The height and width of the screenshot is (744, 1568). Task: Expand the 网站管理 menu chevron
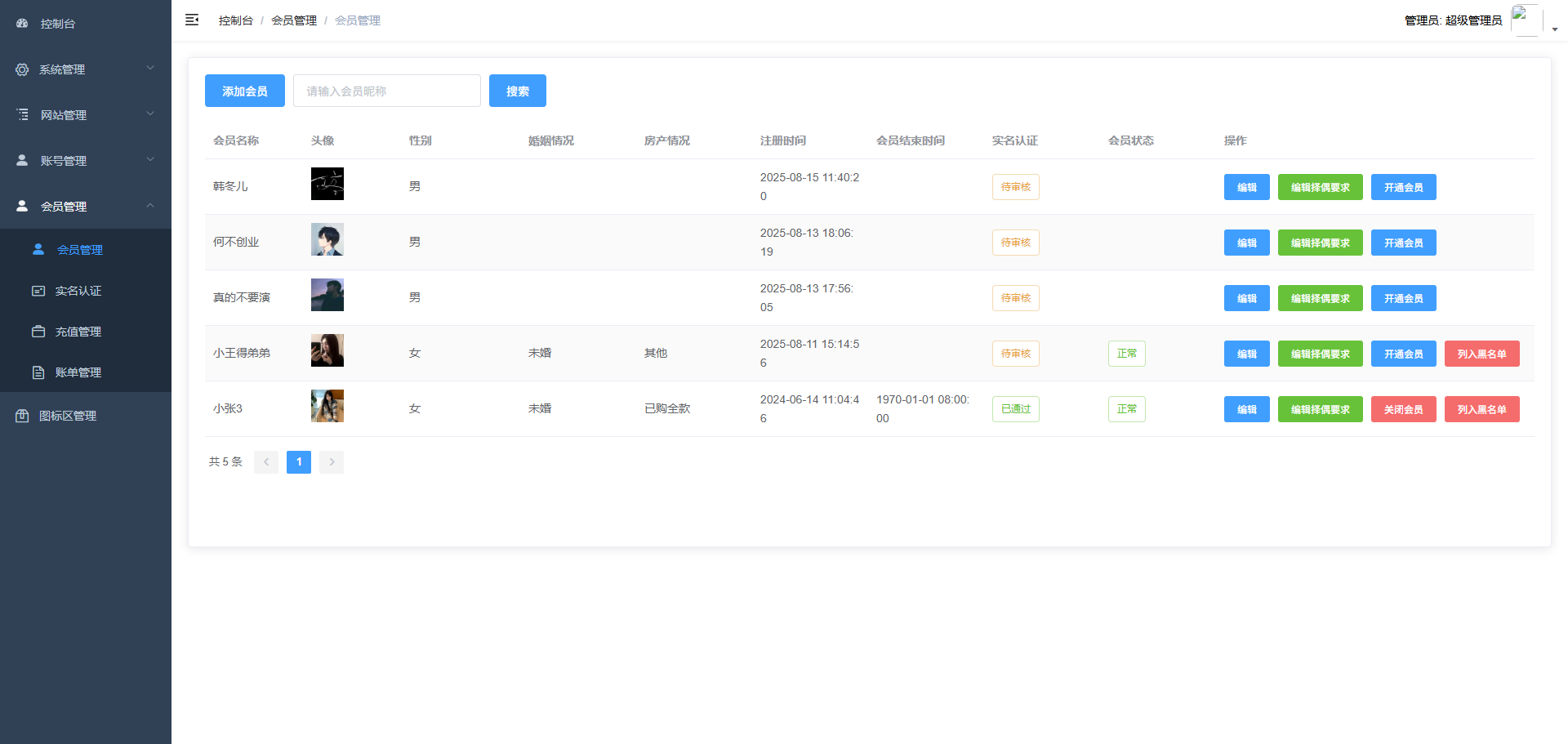pos(150,114)
